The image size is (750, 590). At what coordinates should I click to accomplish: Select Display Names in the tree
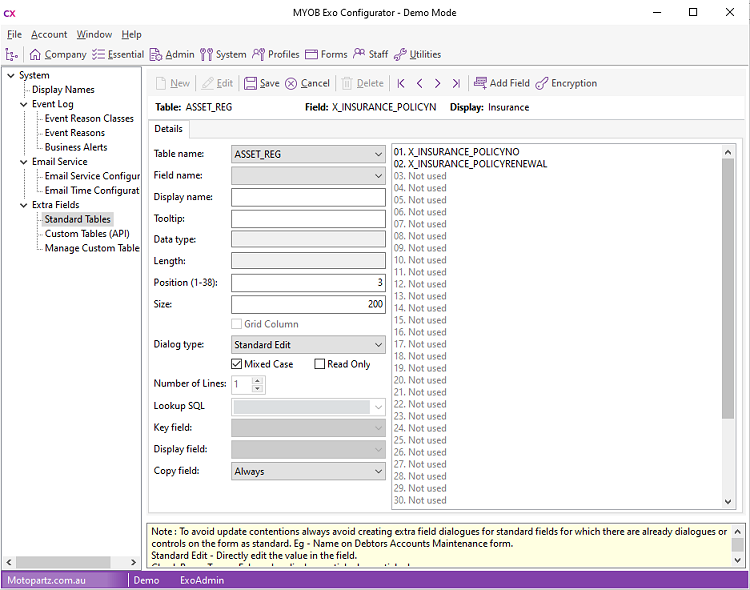[x=63, y=89]
